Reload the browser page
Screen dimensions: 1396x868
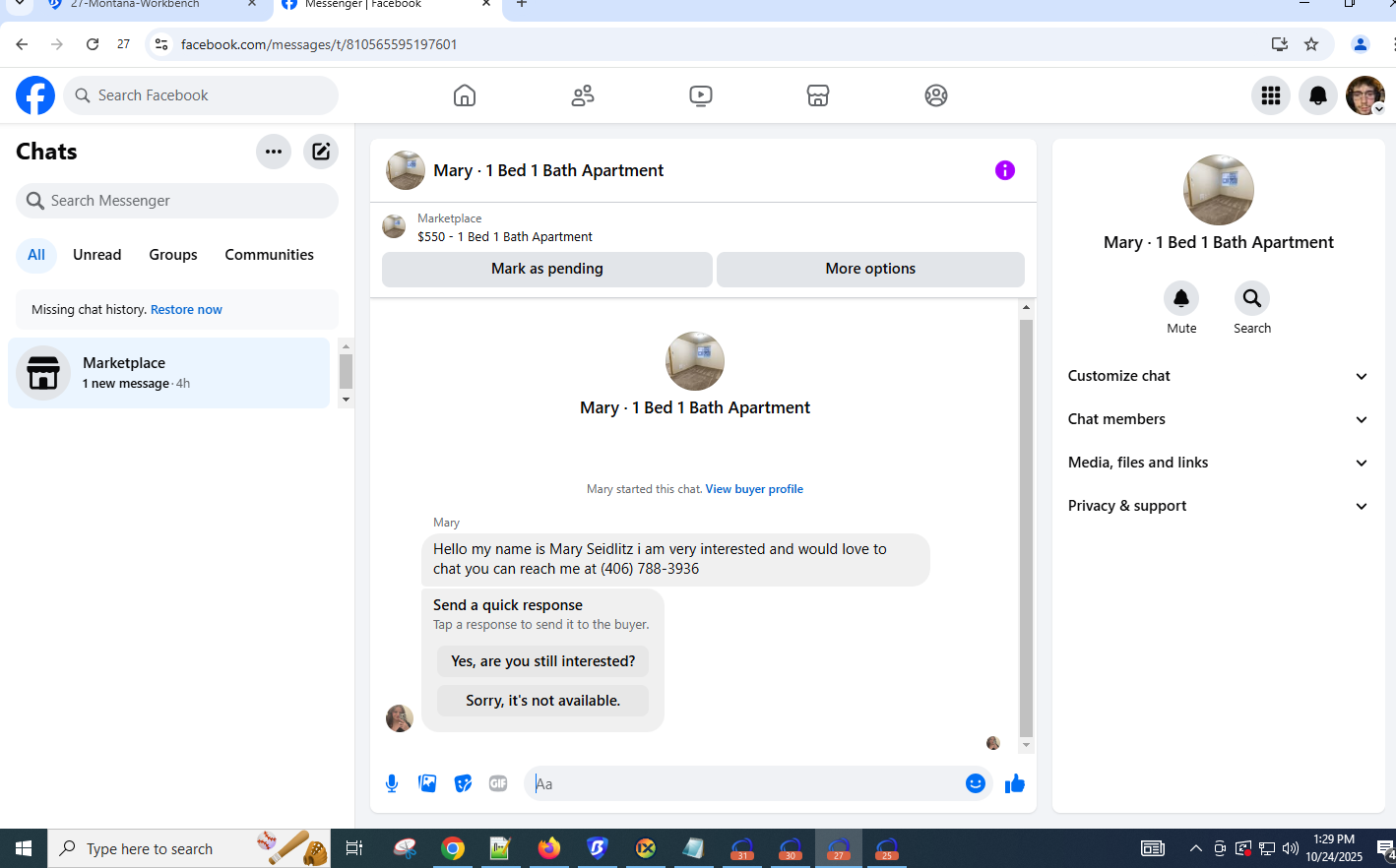click(x=93, y=44)
